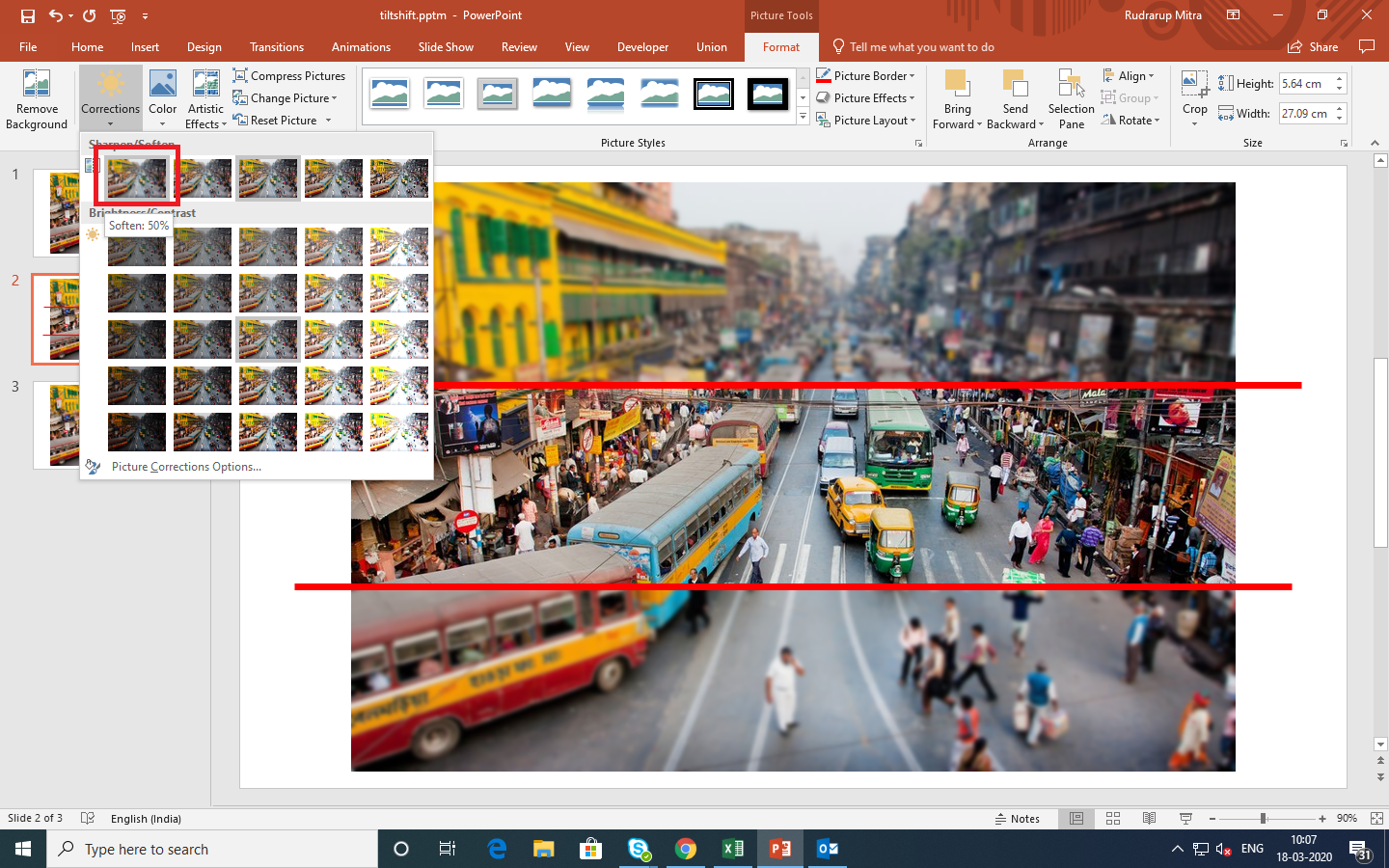Click Compress Pictures
The height and width of the screenshot is (868, 1389).
289,76
